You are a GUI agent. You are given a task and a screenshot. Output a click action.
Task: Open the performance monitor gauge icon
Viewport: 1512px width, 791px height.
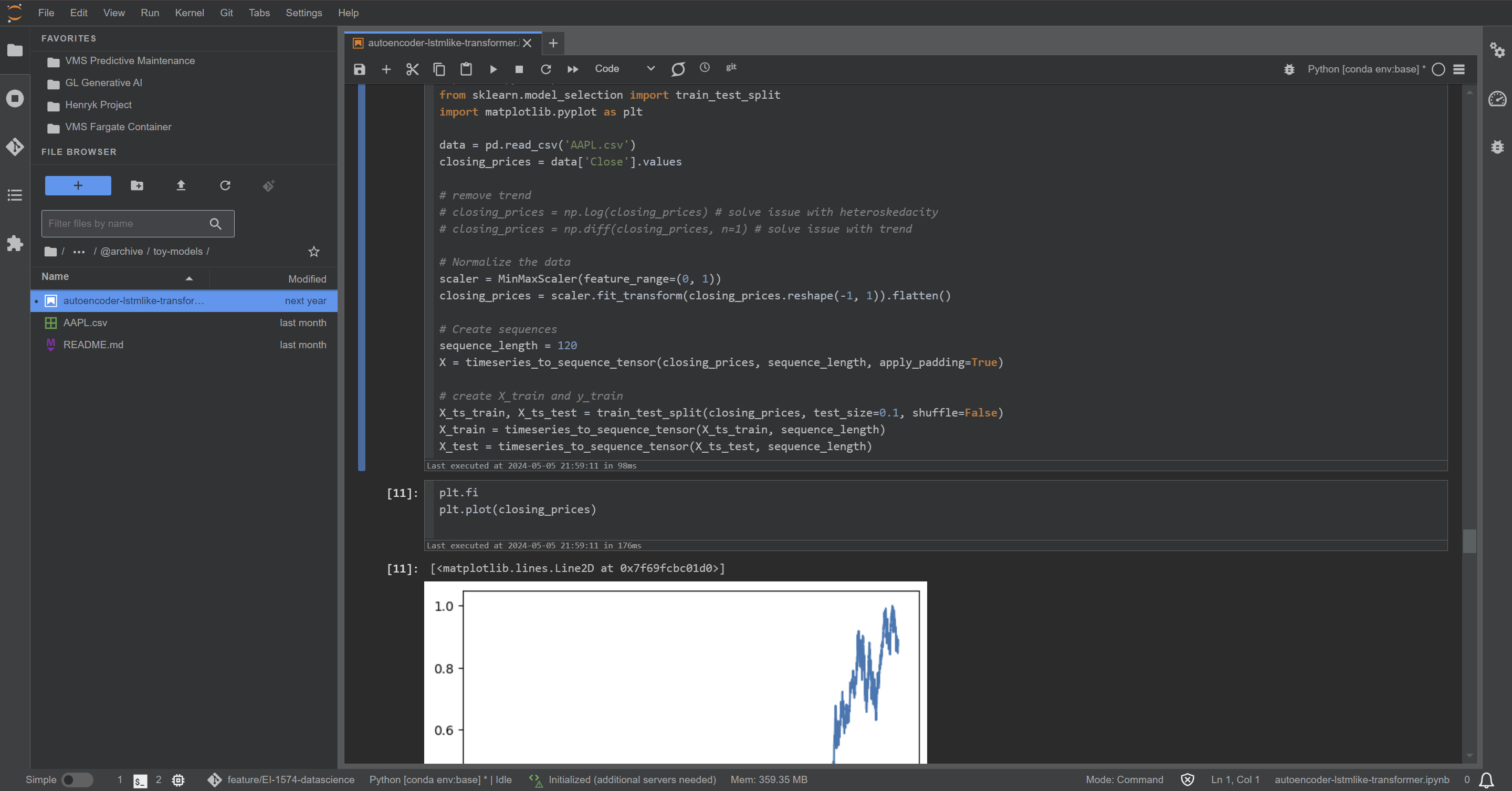1498,100
